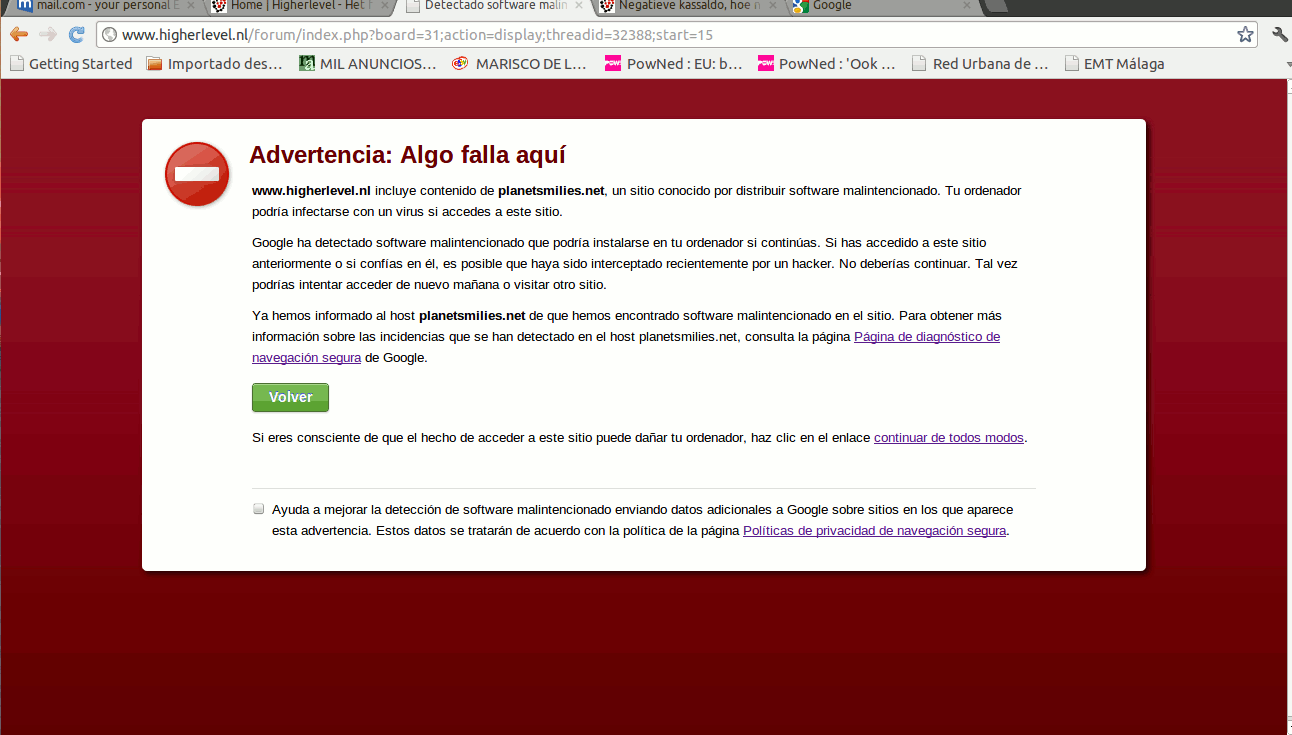Viewport: 1292px width, 735px height.
Task: Click the red stop warning icon
Action: (x=197, y=174)
